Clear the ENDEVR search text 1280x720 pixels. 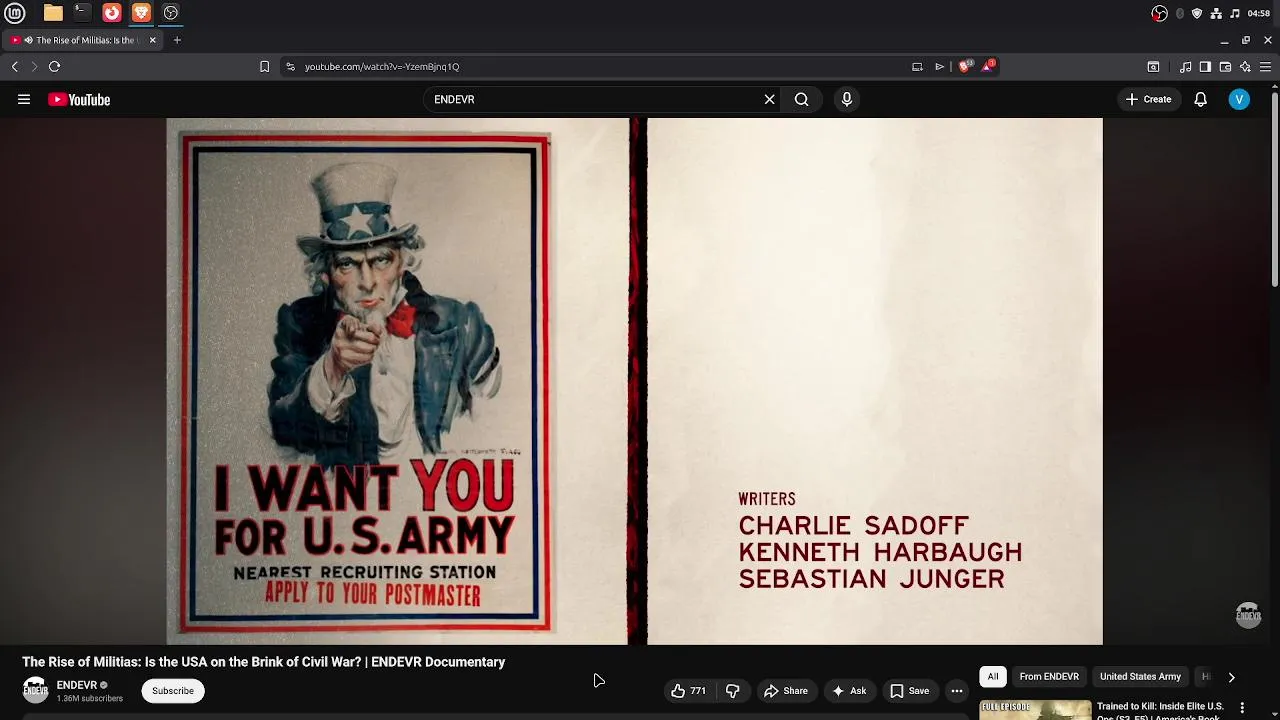pyautogui.click(x=769, y=100)
